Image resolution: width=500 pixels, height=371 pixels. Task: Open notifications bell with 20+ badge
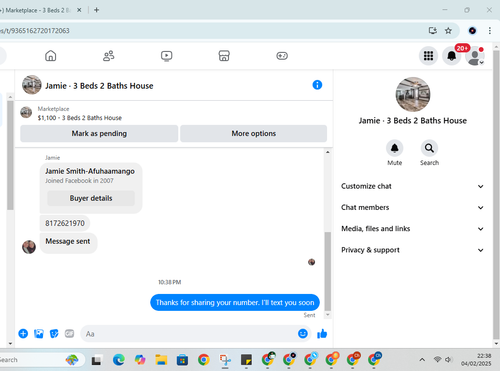(x=452, y=56)
